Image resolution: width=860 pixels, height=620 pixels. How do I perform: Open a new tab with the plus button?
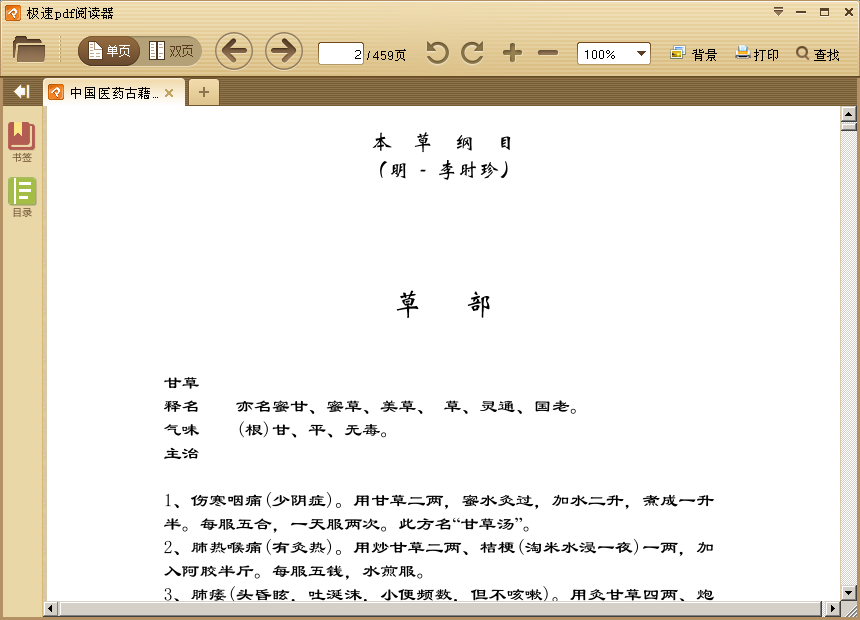(203, 91)
